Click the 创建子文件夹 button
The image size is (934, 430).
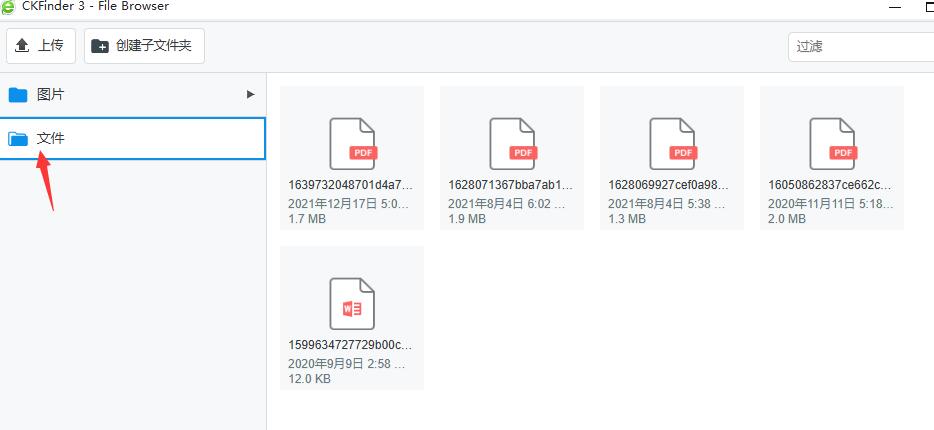144,46
